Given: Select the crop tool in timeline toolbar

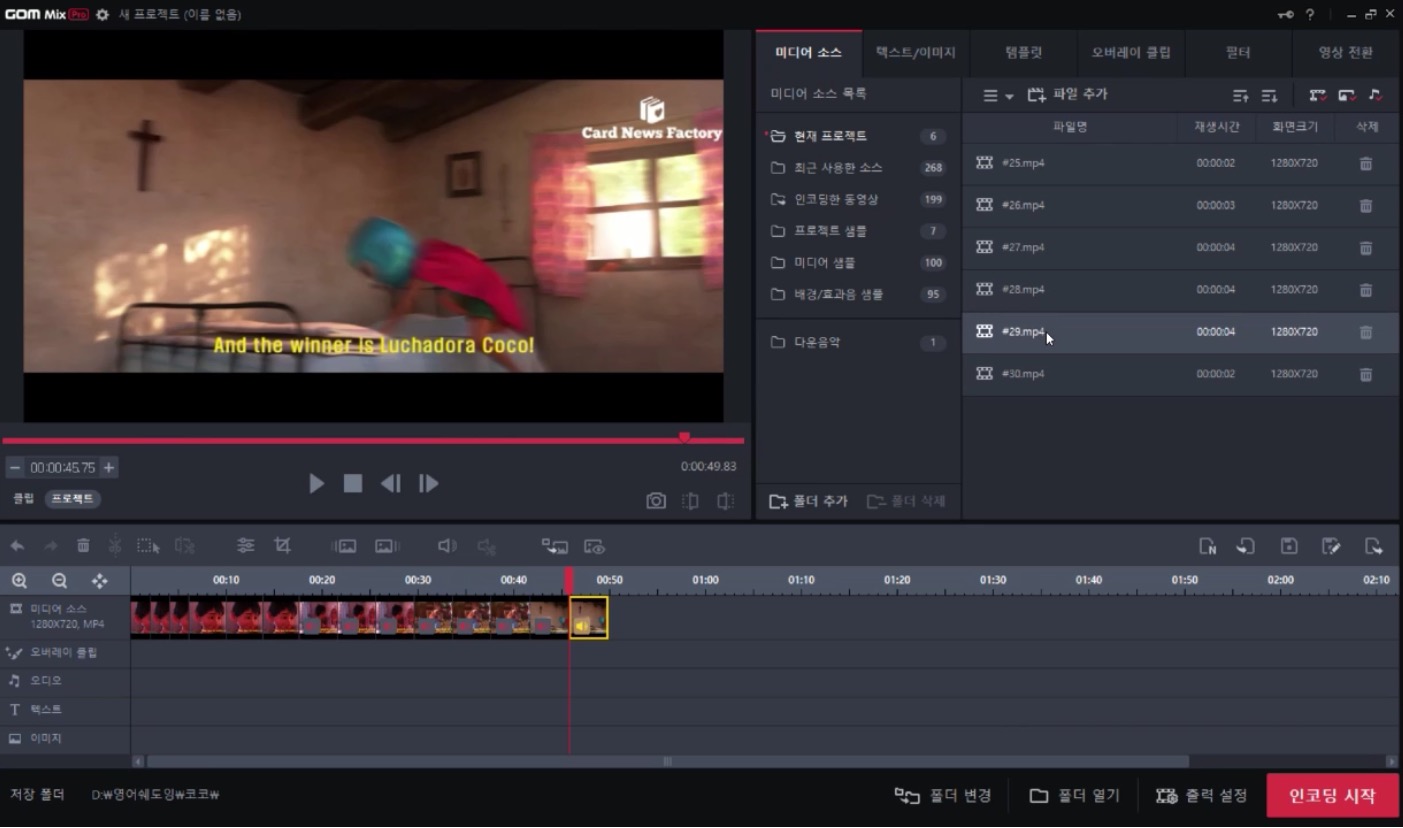Looking at the screenshot, I should 283,546.
